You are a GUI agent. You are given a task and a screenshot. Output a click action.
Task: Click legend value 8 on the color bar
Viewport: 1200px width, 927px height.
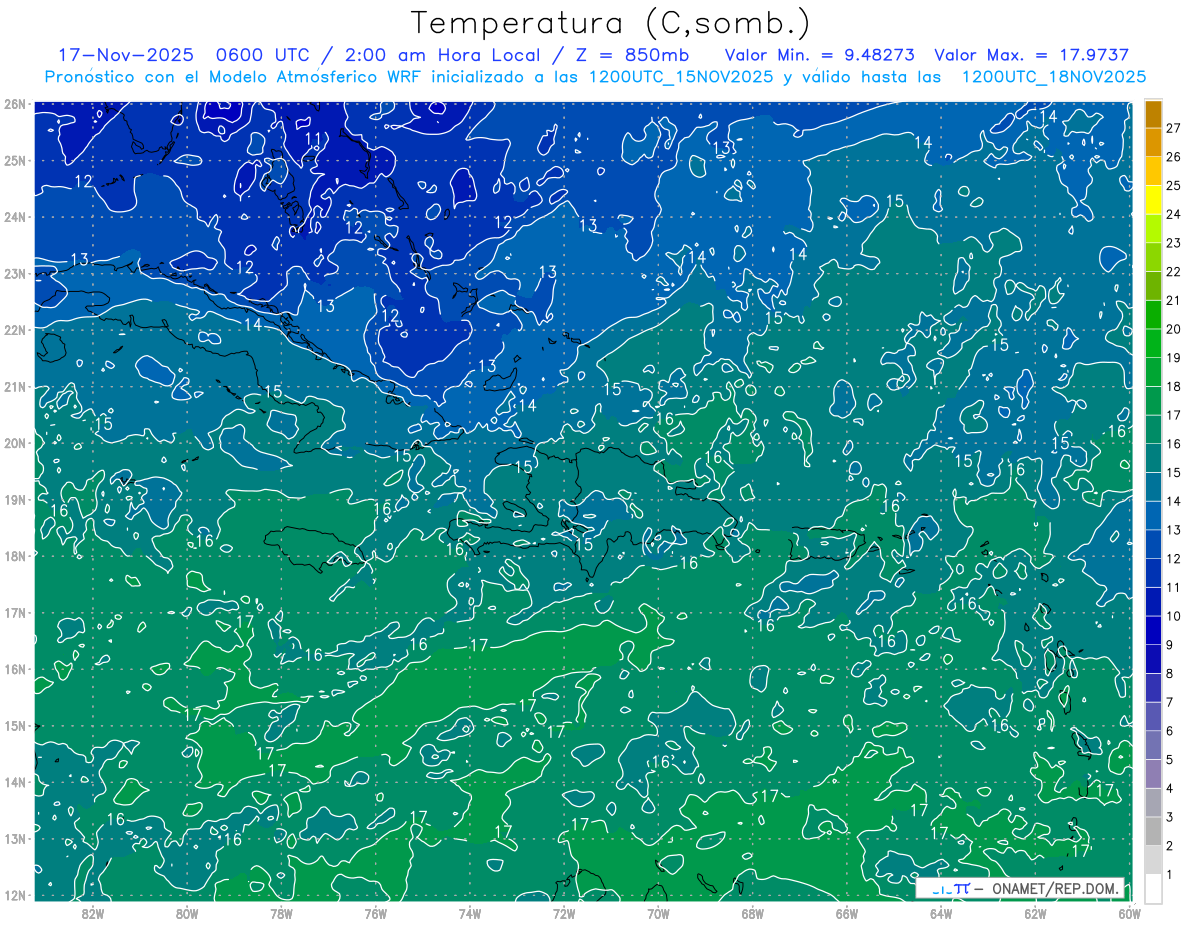pyautogui.click(x=1170, y=673)
